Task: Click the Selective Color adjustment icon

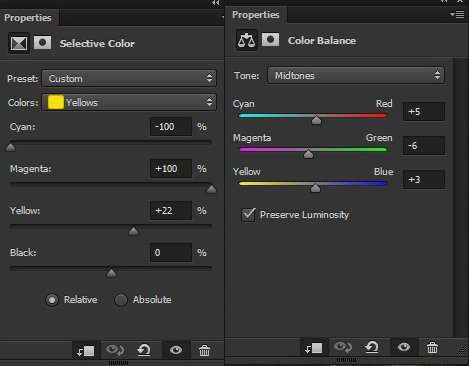Action: [19, 43]
